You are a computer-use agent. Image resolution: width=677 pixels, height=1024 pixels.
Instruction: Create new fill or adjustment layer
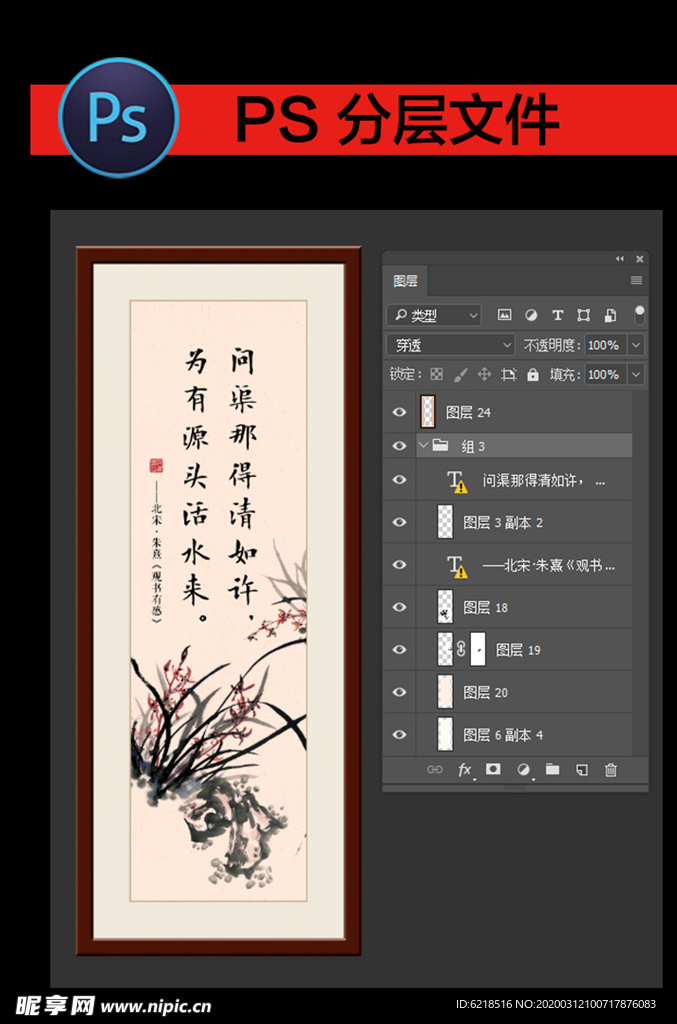[x=523, y=770]
